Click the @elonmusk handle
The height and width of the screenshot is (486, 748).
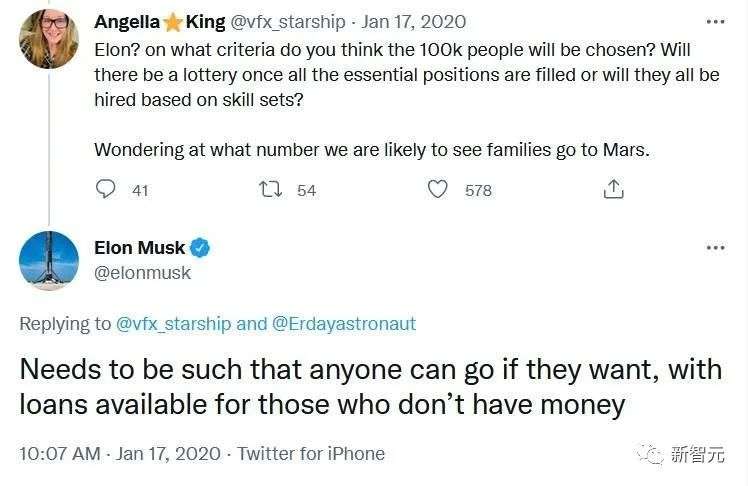point(141,272)
